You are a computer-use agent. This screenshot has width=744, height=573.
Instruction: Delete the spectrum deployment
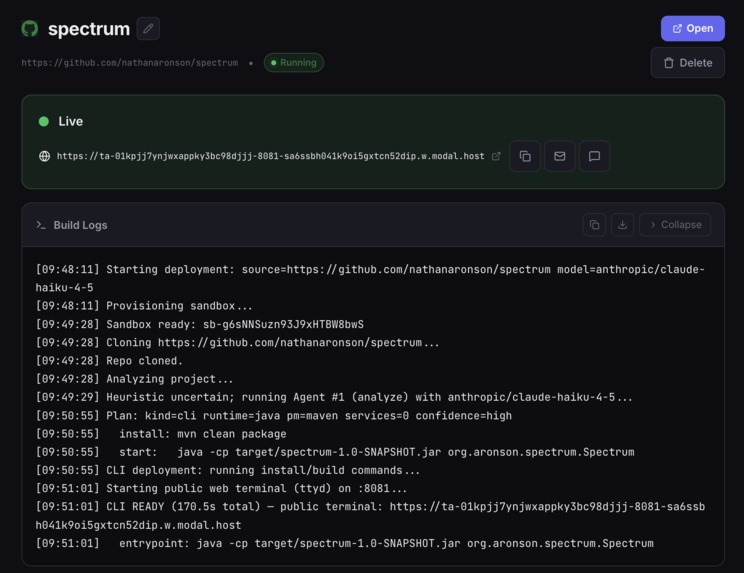(x=688, y=63)
